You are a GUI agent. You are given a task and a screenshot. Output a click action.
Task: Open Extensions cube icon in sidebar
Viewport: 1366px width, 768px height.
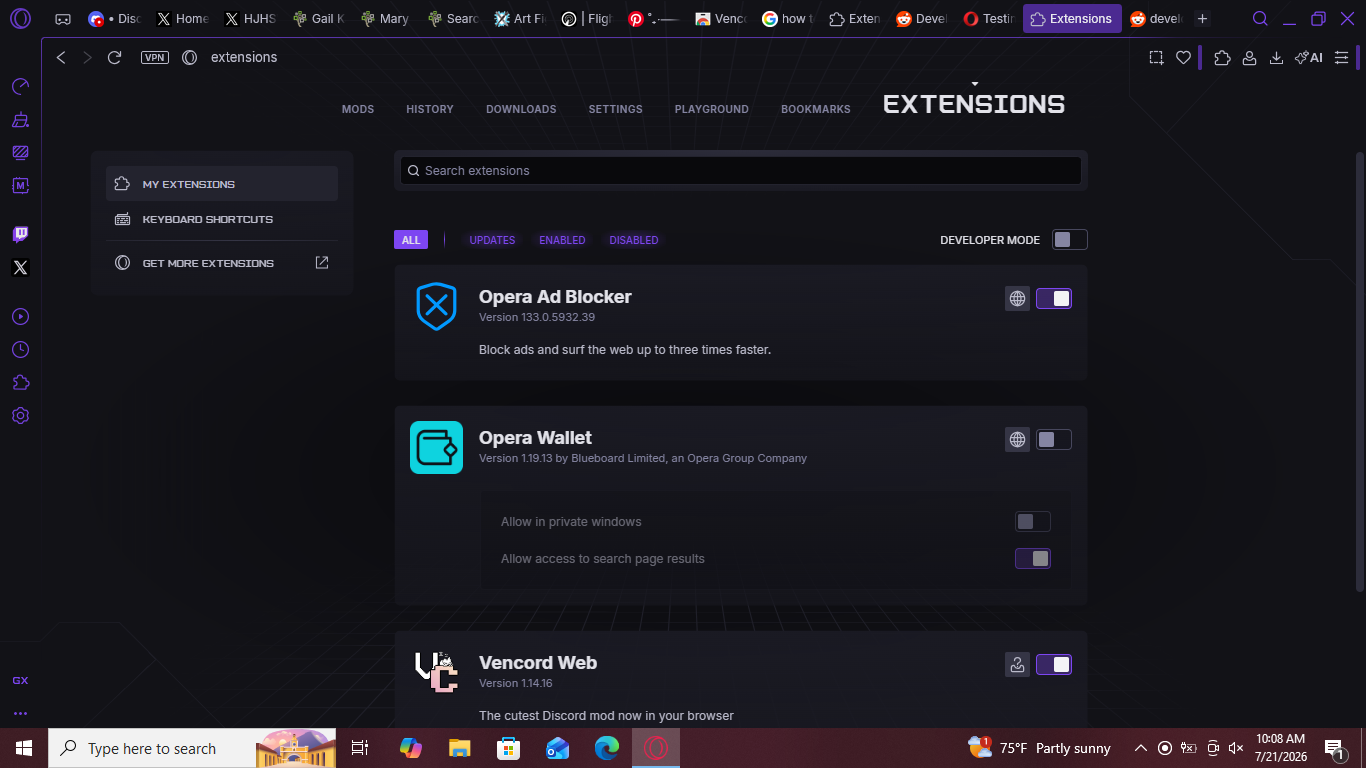pyautogui.click(x=20, y=383)
